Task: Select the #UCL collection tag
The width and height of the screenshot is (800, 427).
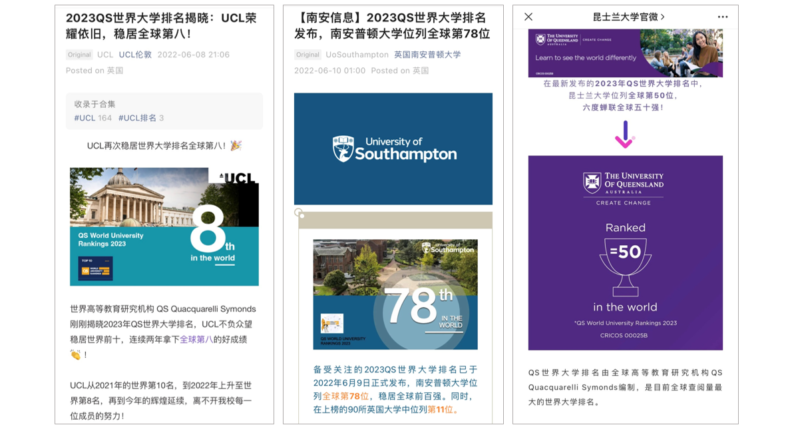Action: 92,118
